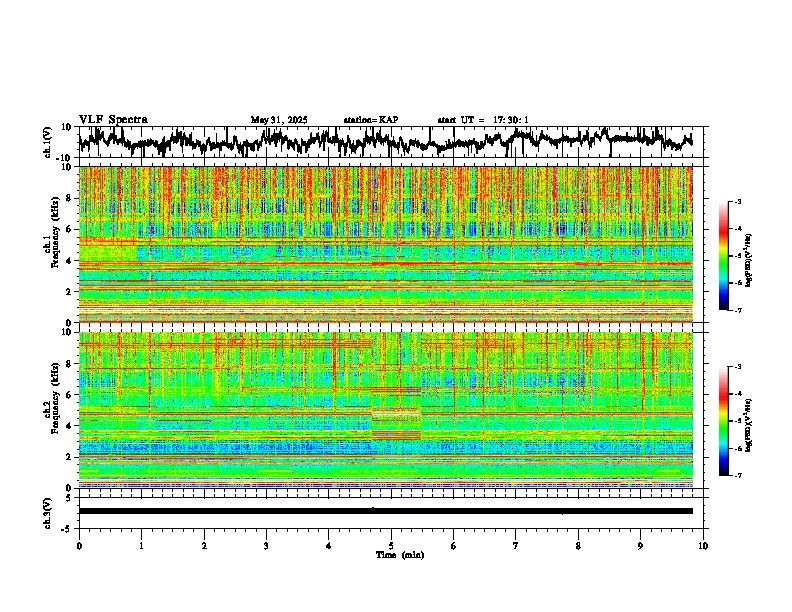Click the "2" kHz tick of ch.1 spectrogram
Screen dimensions: 792x612
click(71, 292)
